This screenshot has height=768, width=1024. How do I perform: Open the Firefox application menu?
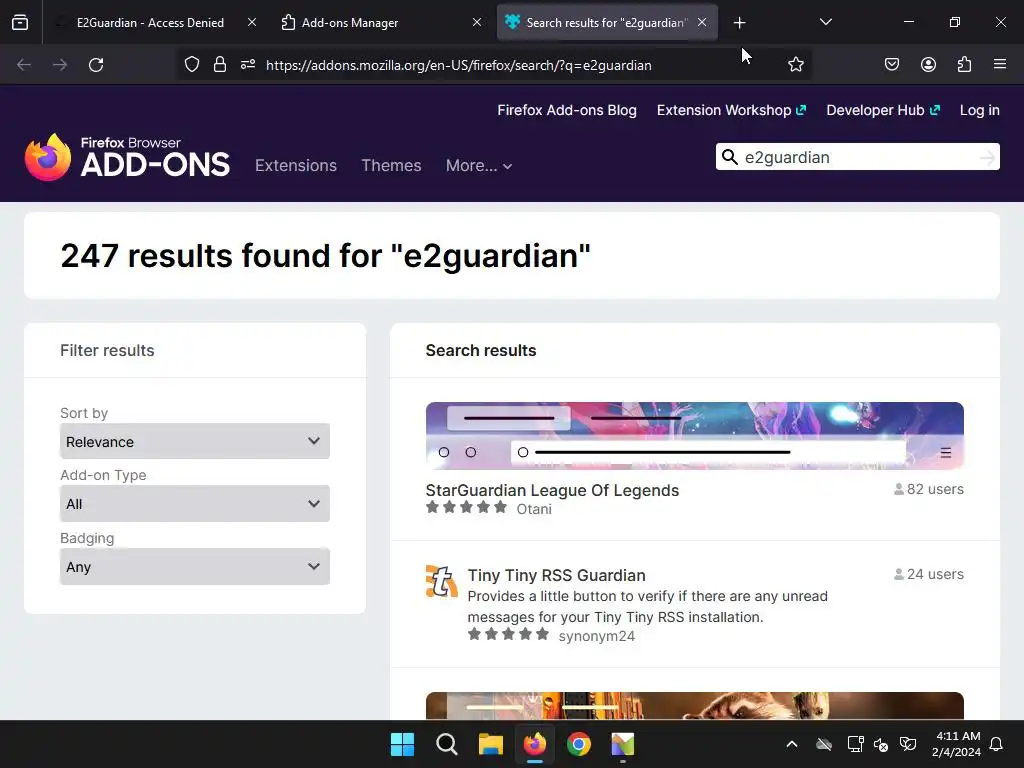tap(1000, 65)
